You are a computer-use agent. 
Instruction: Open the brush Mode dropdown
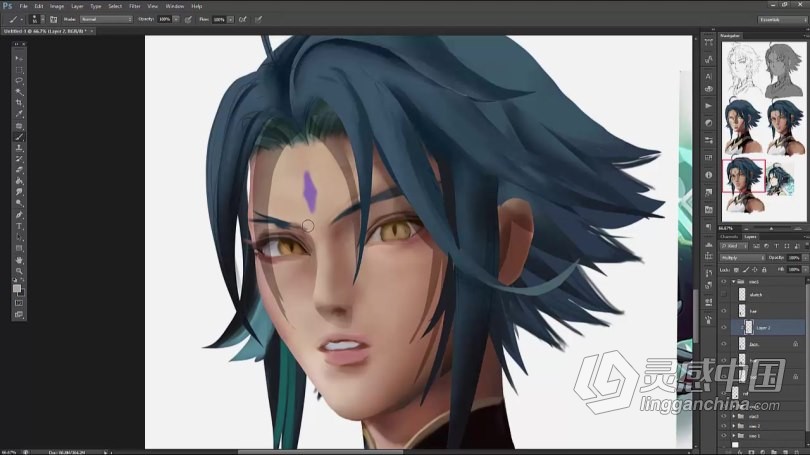pos(106,19)
